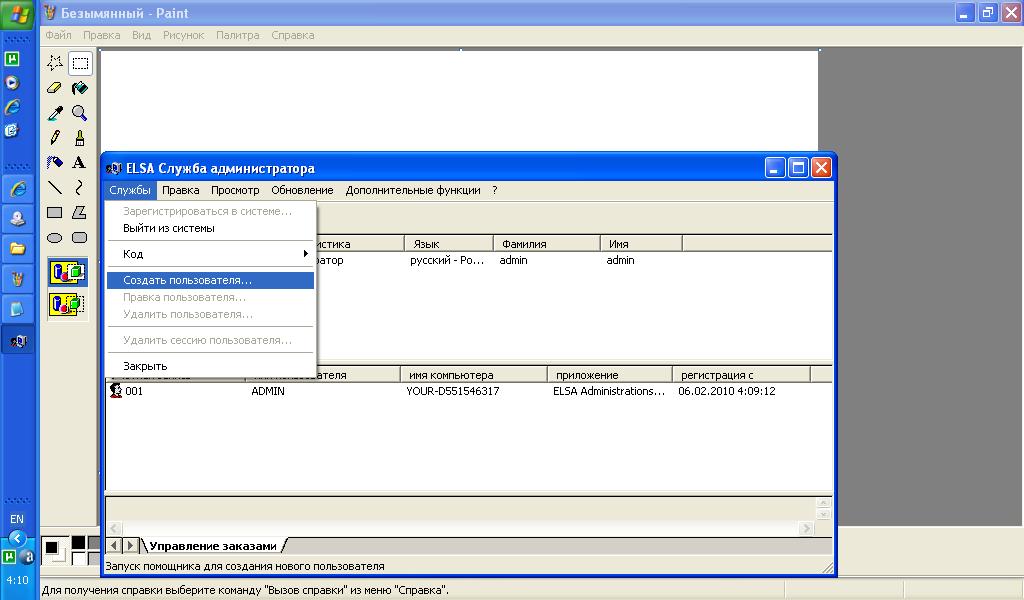Select the Fill with Color bucket tool
The image size is (1024, 600).
tap(79, 88)
